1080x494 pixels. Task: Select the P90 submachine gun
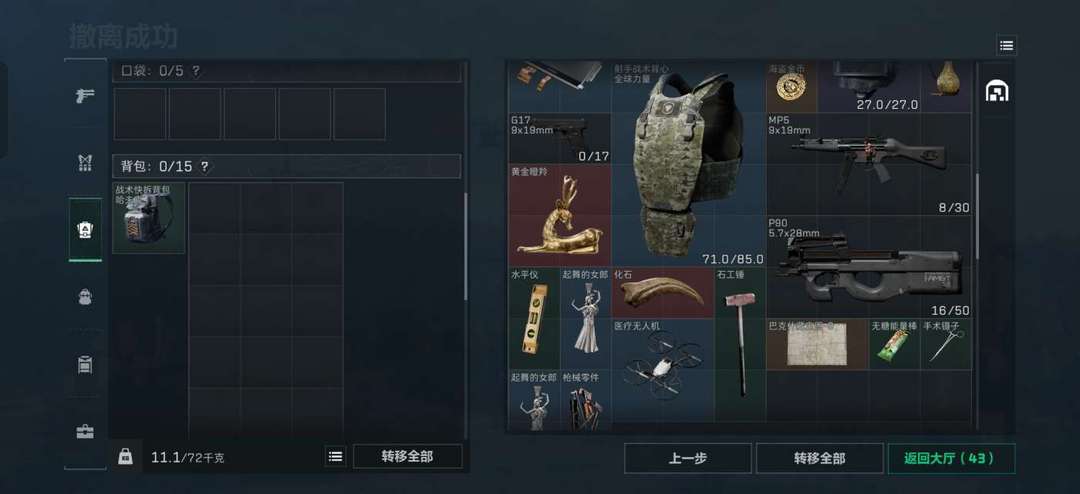(x=869, y=267)
